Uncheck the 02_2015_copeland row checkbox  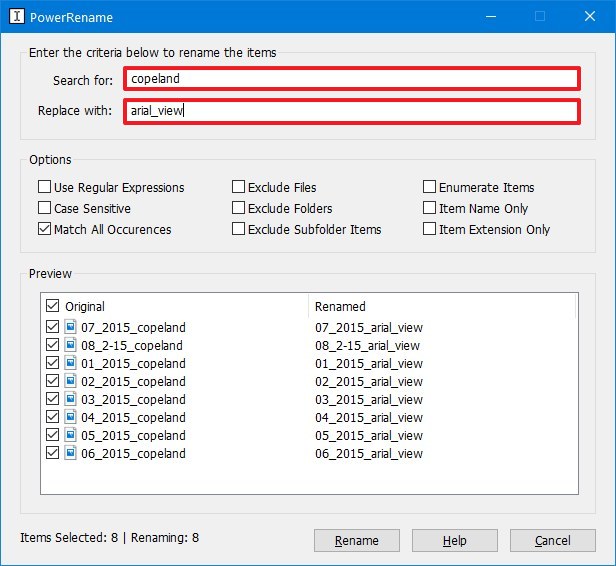point(53,381)
